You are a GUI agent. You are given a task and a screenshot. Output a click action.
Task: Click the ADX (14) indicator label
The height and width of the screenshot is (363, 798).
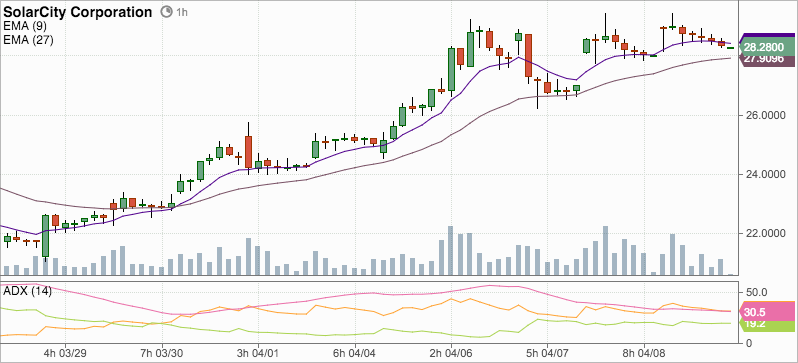pos(27,291)
